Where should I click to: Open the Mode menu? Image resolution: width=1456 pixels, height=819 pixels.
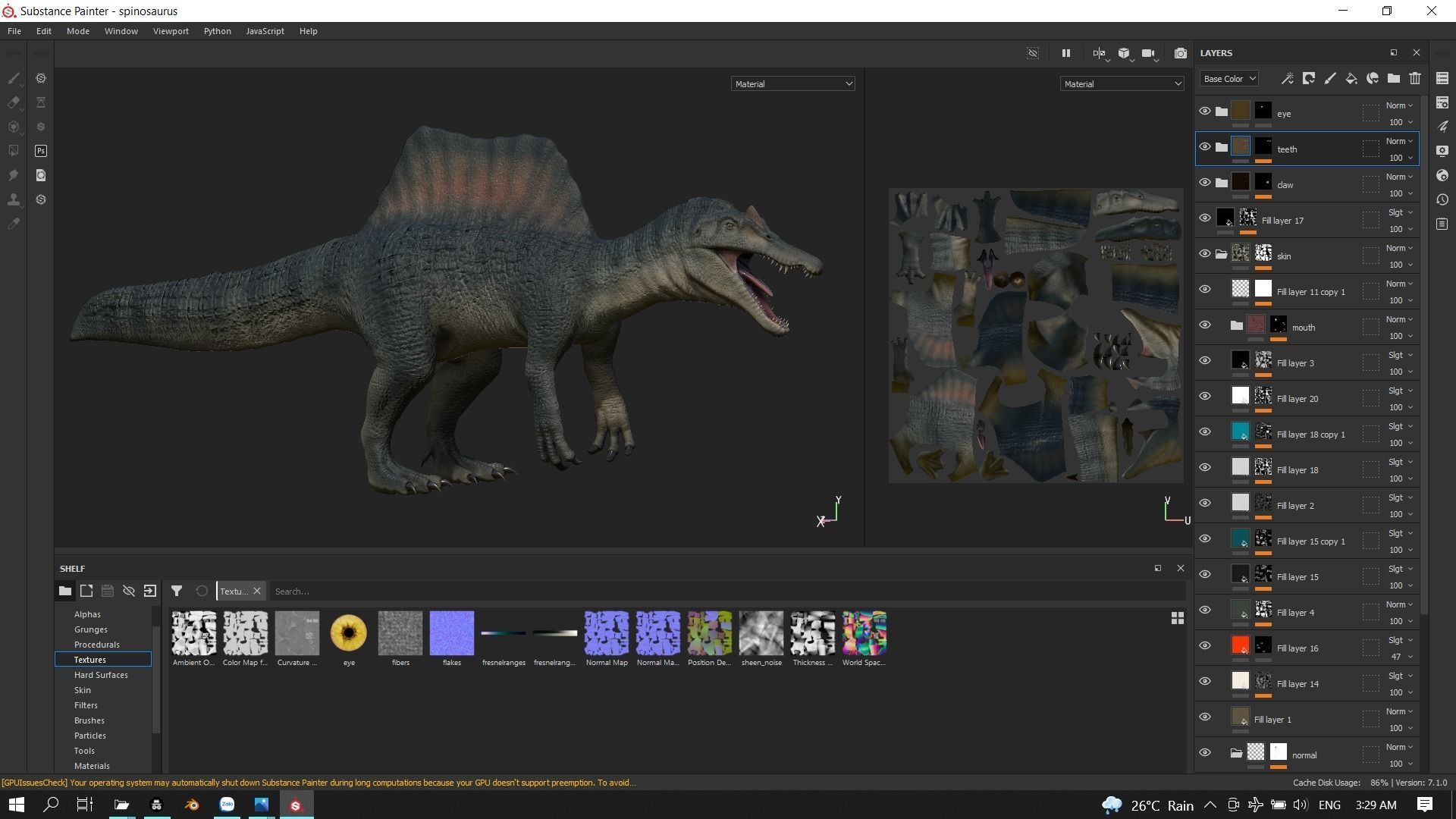coord(78,31)
